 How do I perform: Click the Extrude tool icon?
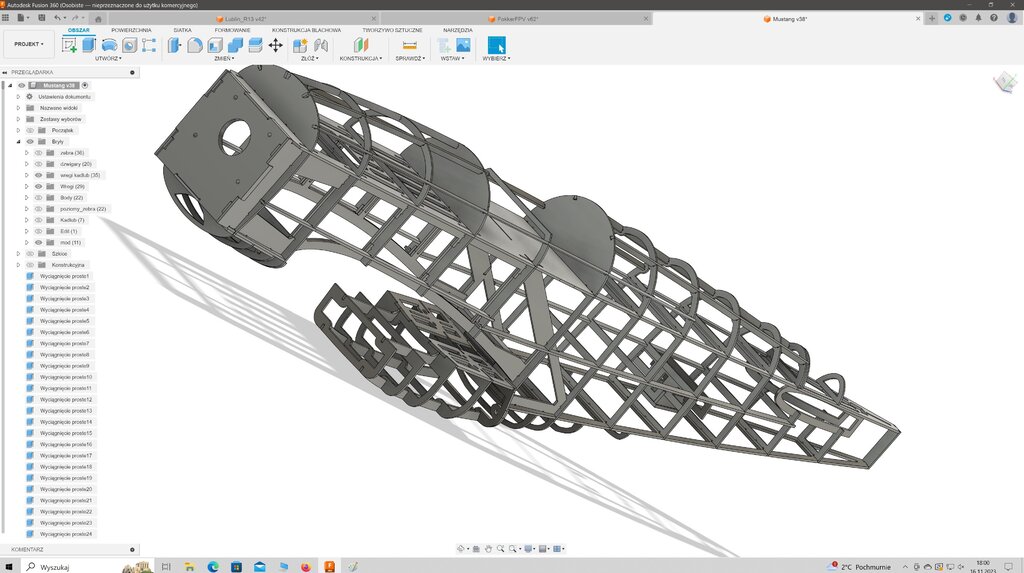point(89,45)
